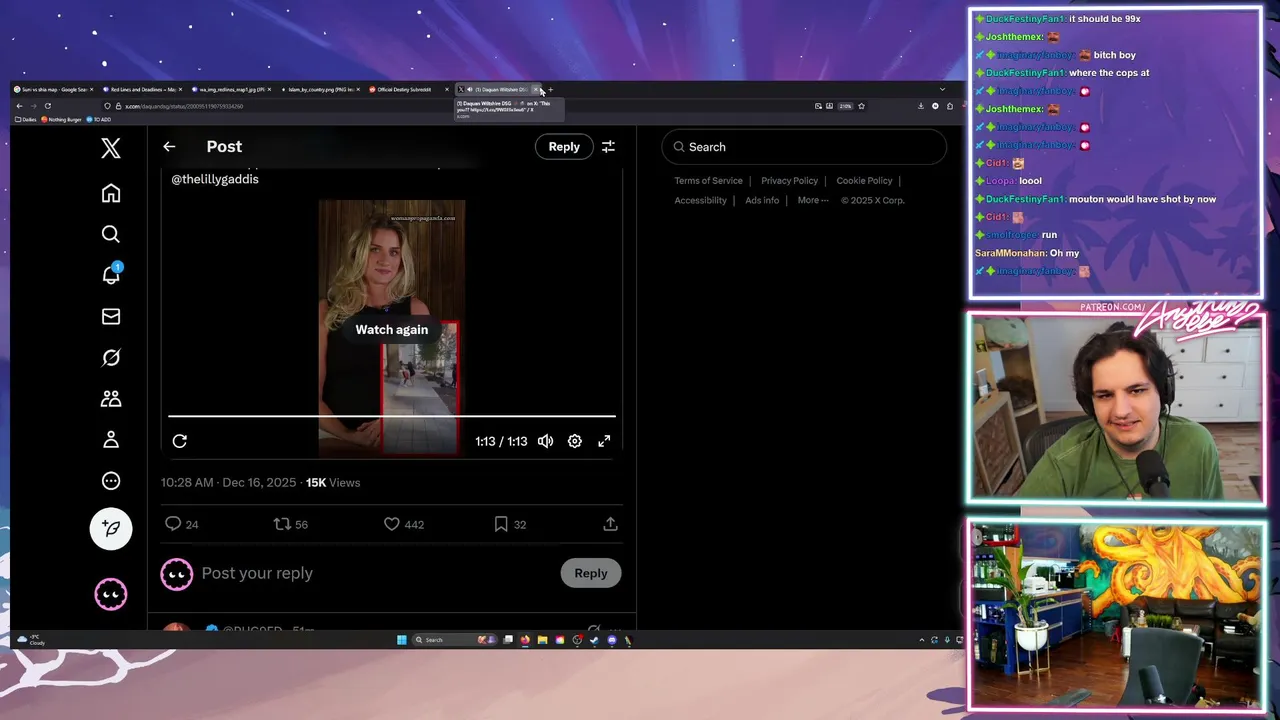Open Privacy Policy link
This screenshot has width=1280, height=720.
click(x=789, y=181)
